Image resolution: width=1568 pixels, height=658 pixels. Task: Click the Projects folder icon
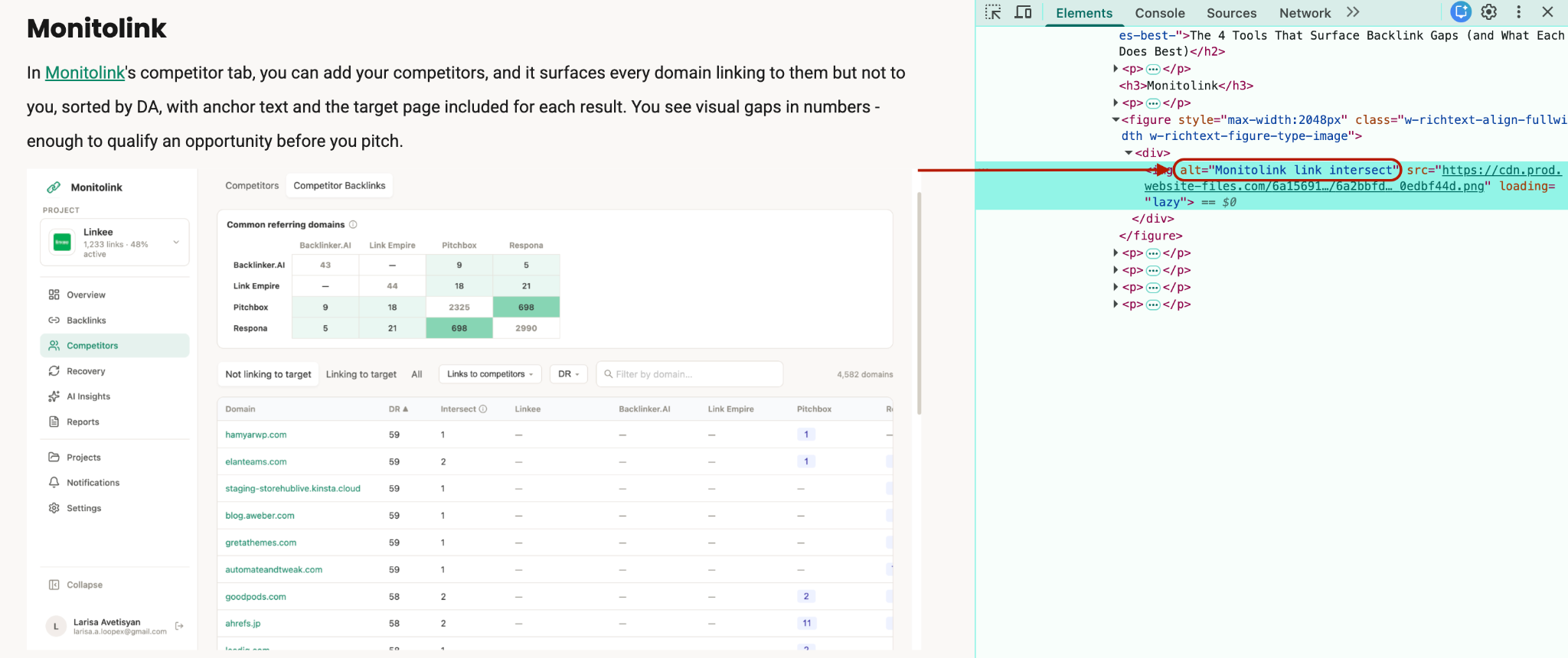[x=54, y=457]
